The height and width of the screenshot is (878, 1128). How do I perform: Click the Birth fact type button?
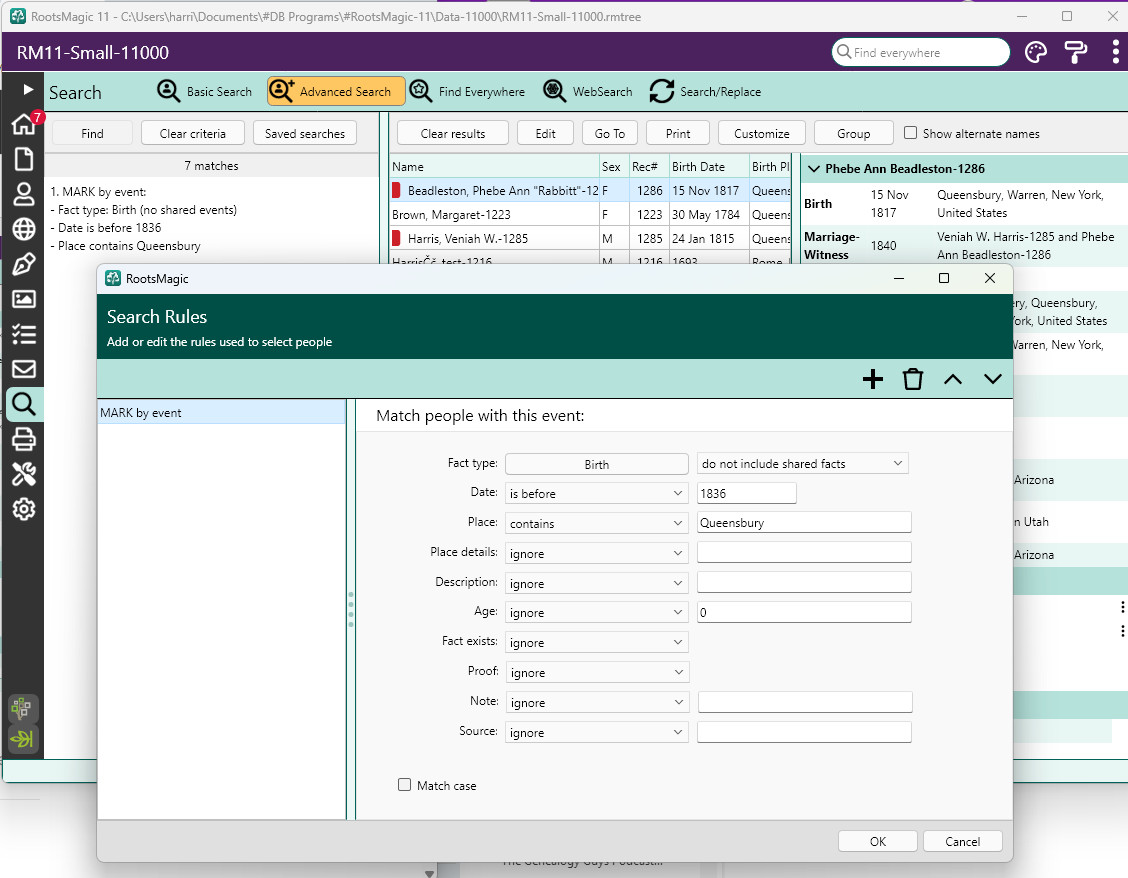pos(596,464)
